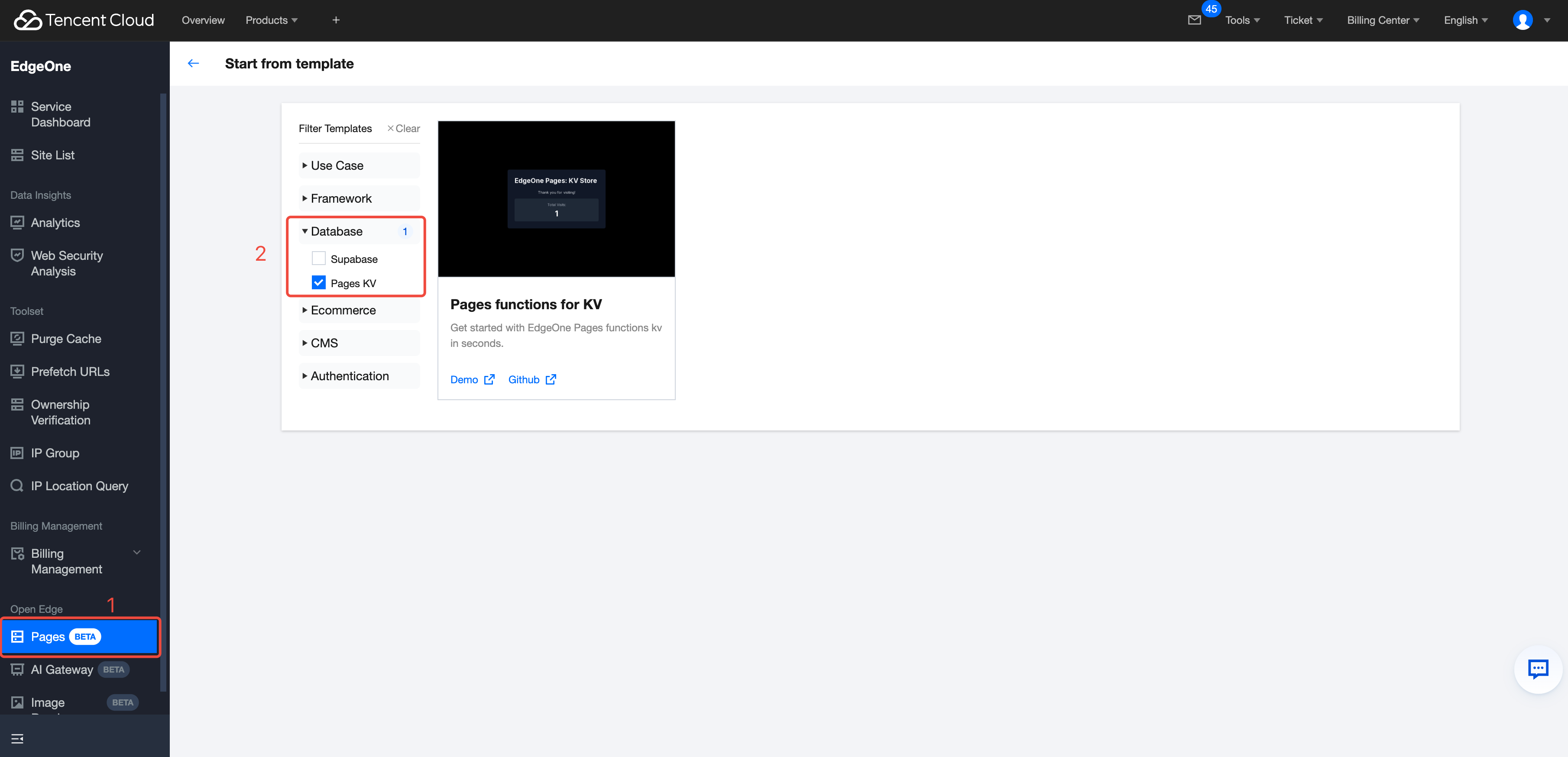Image resolution: width=1568 pixels, height=757 pixels.
Task: Open the Demo link
Action: [x=464, y=380]
